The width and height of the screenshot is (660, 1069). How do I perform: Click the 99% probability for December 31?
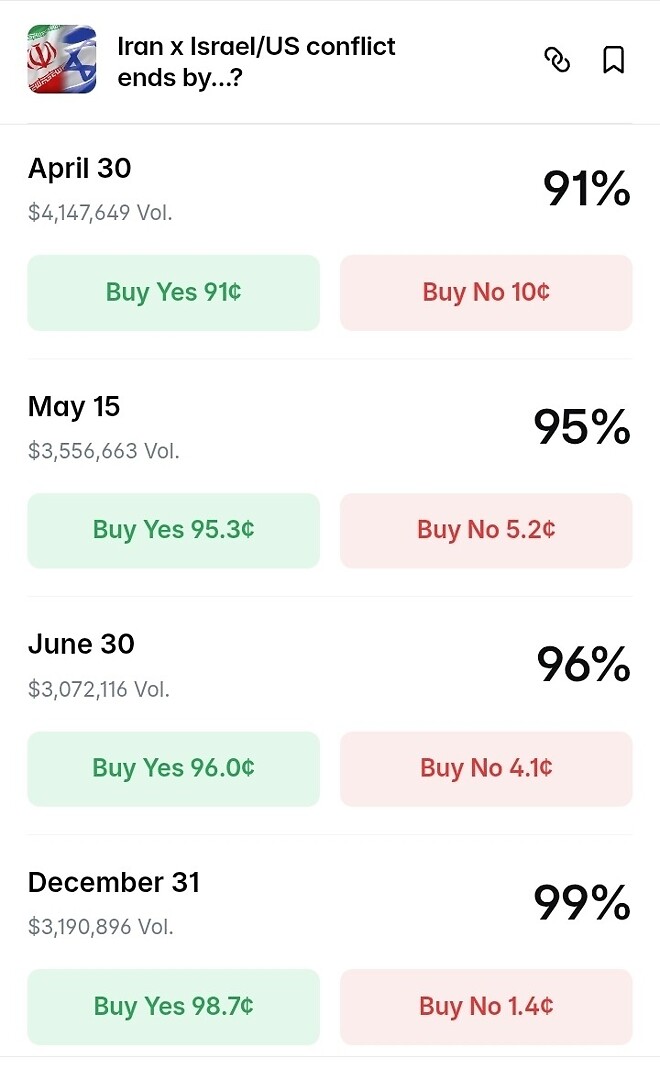tap(582, 904)
